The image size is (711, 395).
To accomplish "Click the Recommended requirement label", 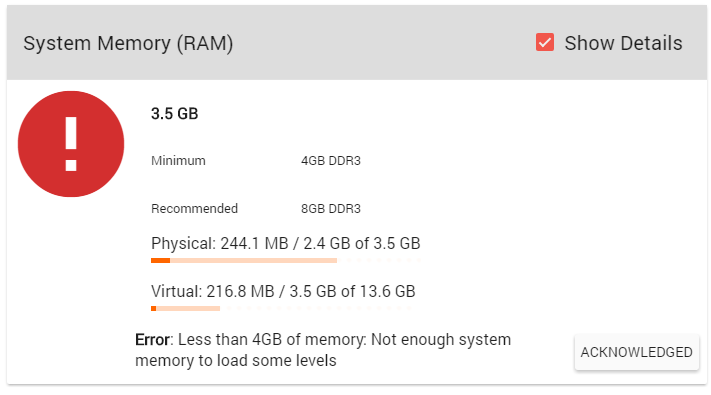I will pyautogui.click(x=195, y=209).
